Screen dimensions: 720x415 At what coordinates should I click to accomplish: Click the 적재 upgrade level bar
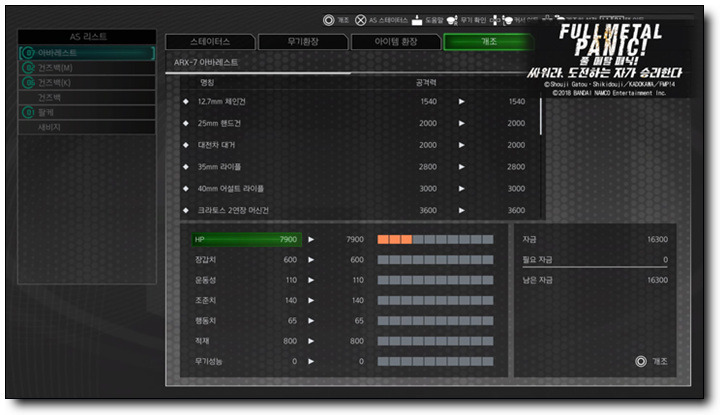tap(435, 341)
